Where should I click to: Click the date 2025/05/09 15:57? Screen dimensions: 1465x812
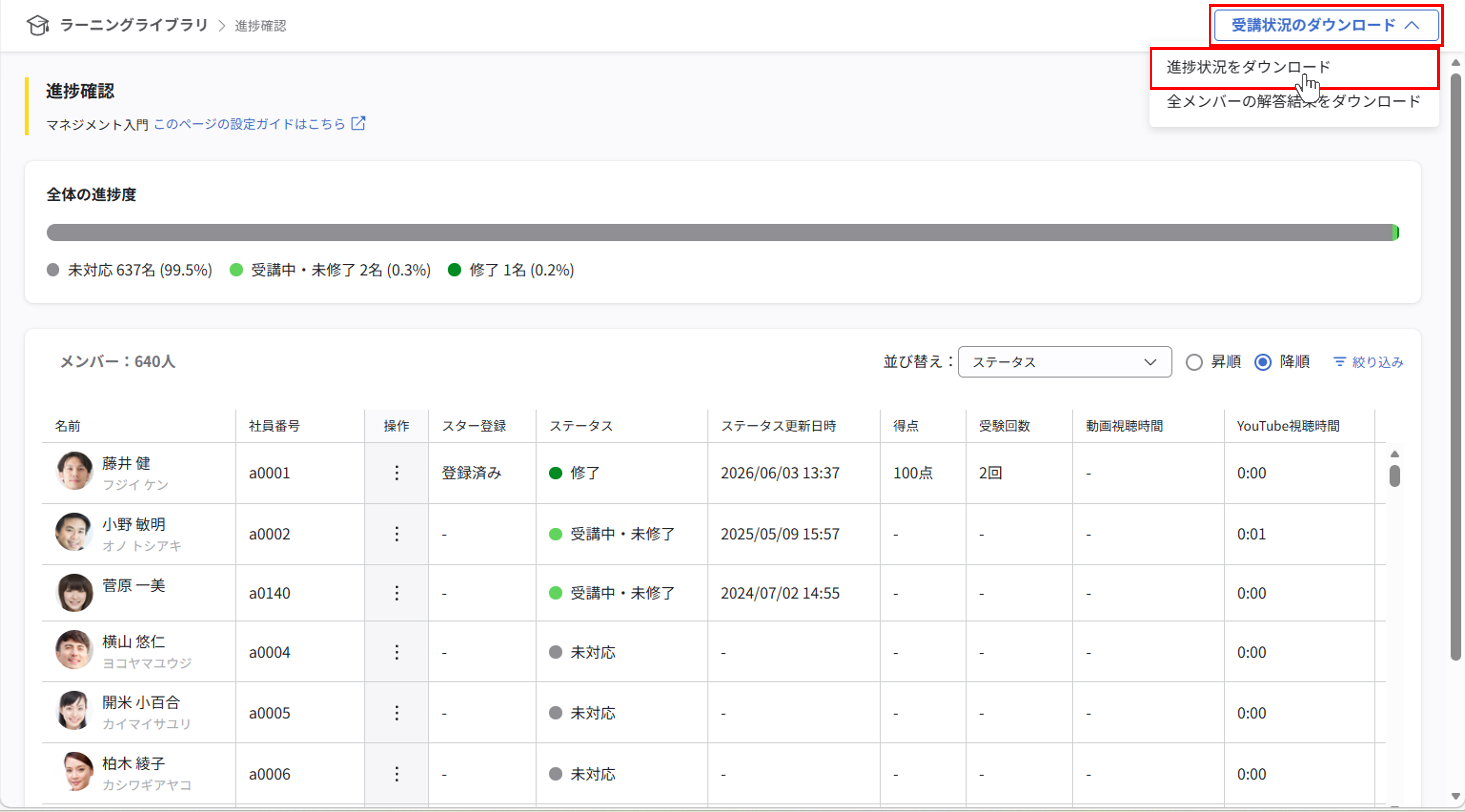(x=780, y=533)
